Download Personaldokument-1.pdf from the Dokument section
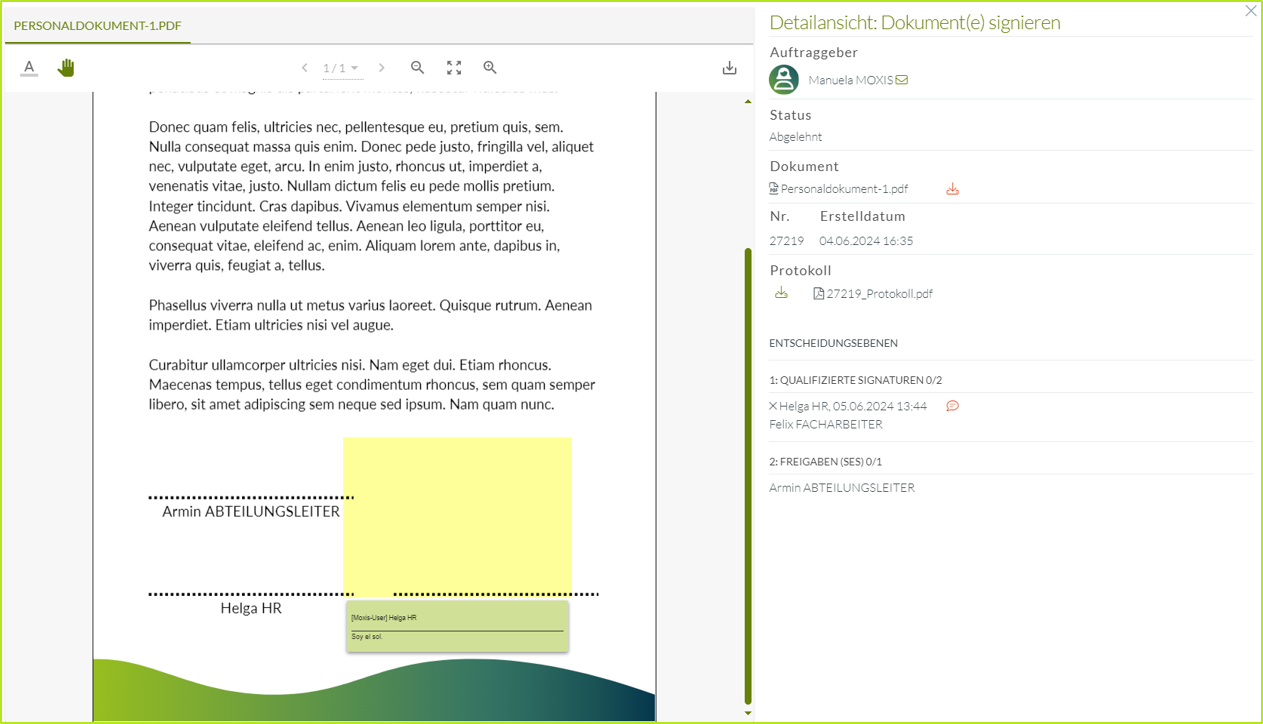This screenshot has width=1263, height=724. [x=952, y=188]
